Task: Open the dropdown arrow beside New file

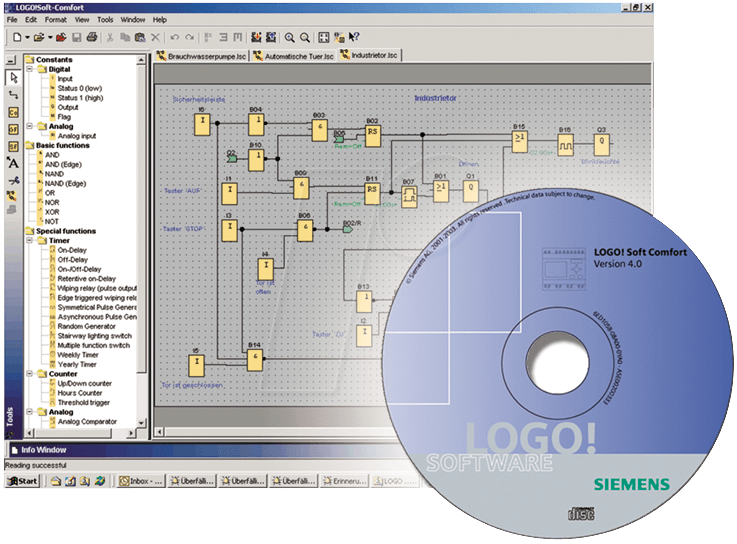Action: coord(27,38)
